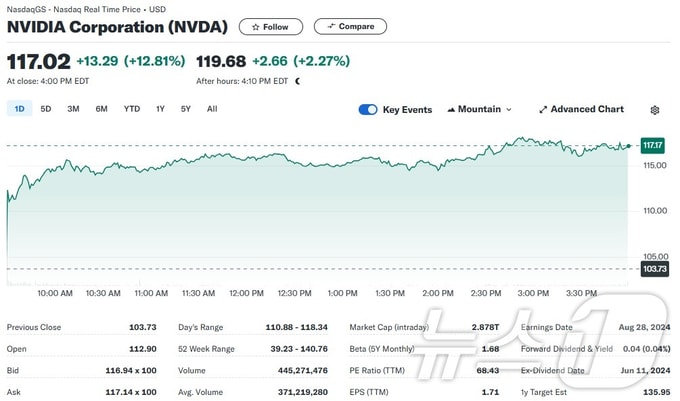Click the chart settings gear icon
The image size is (680, 401).
coord(655,110)
